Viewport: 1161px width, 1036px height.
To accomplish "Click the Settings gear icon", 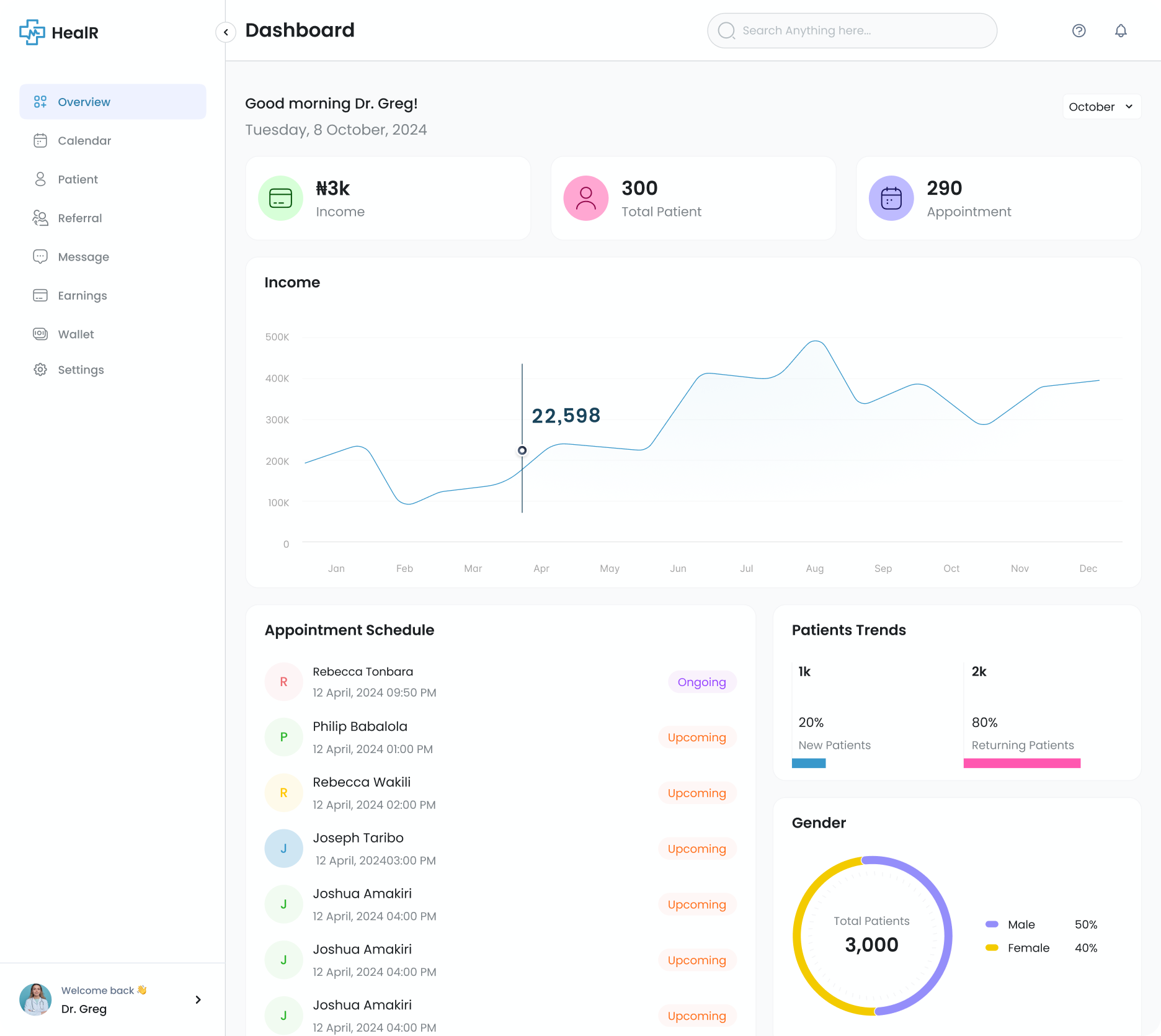I will tap(40, 370).
